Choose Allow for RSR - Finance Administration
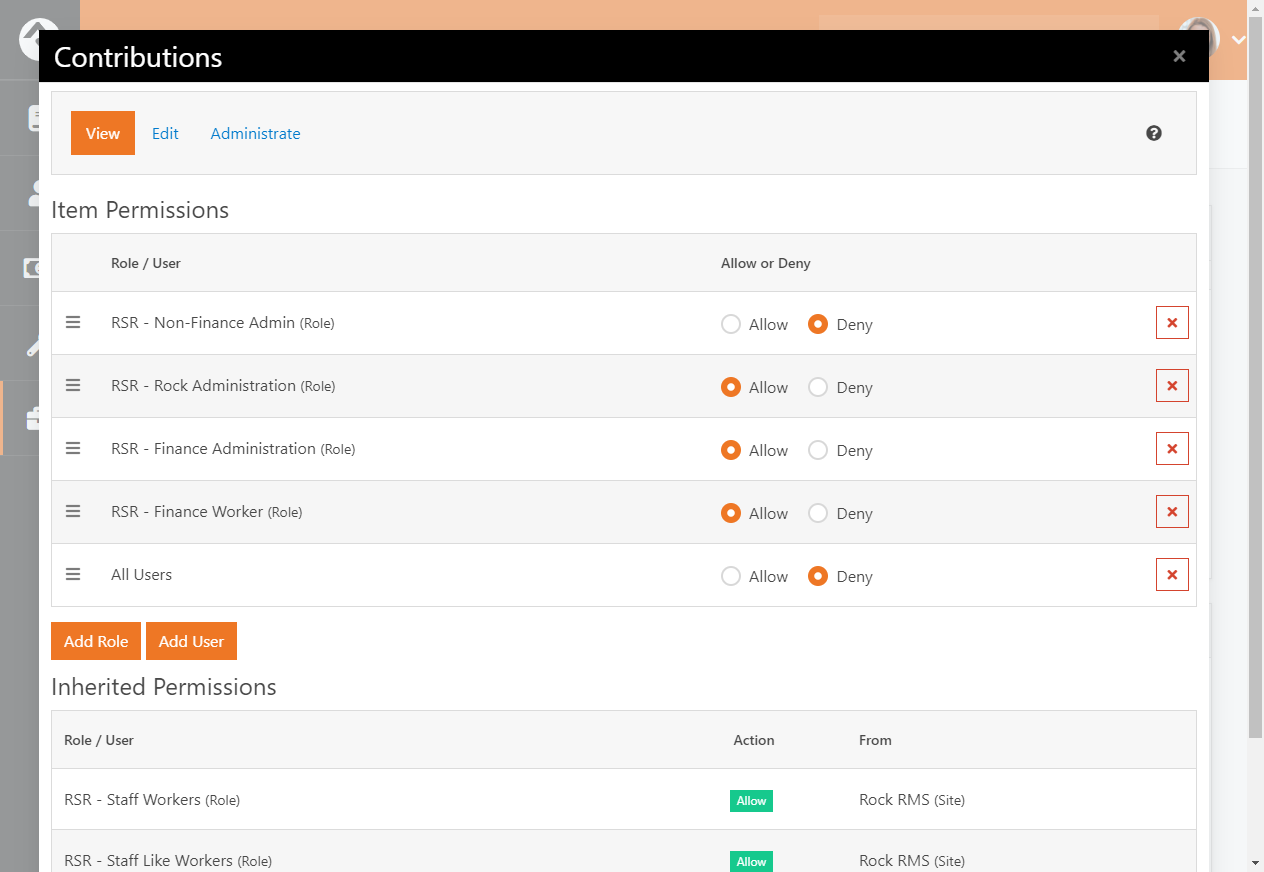This screenshot has width=1264, height=872. pyautogui.click(x=731, y=450)
